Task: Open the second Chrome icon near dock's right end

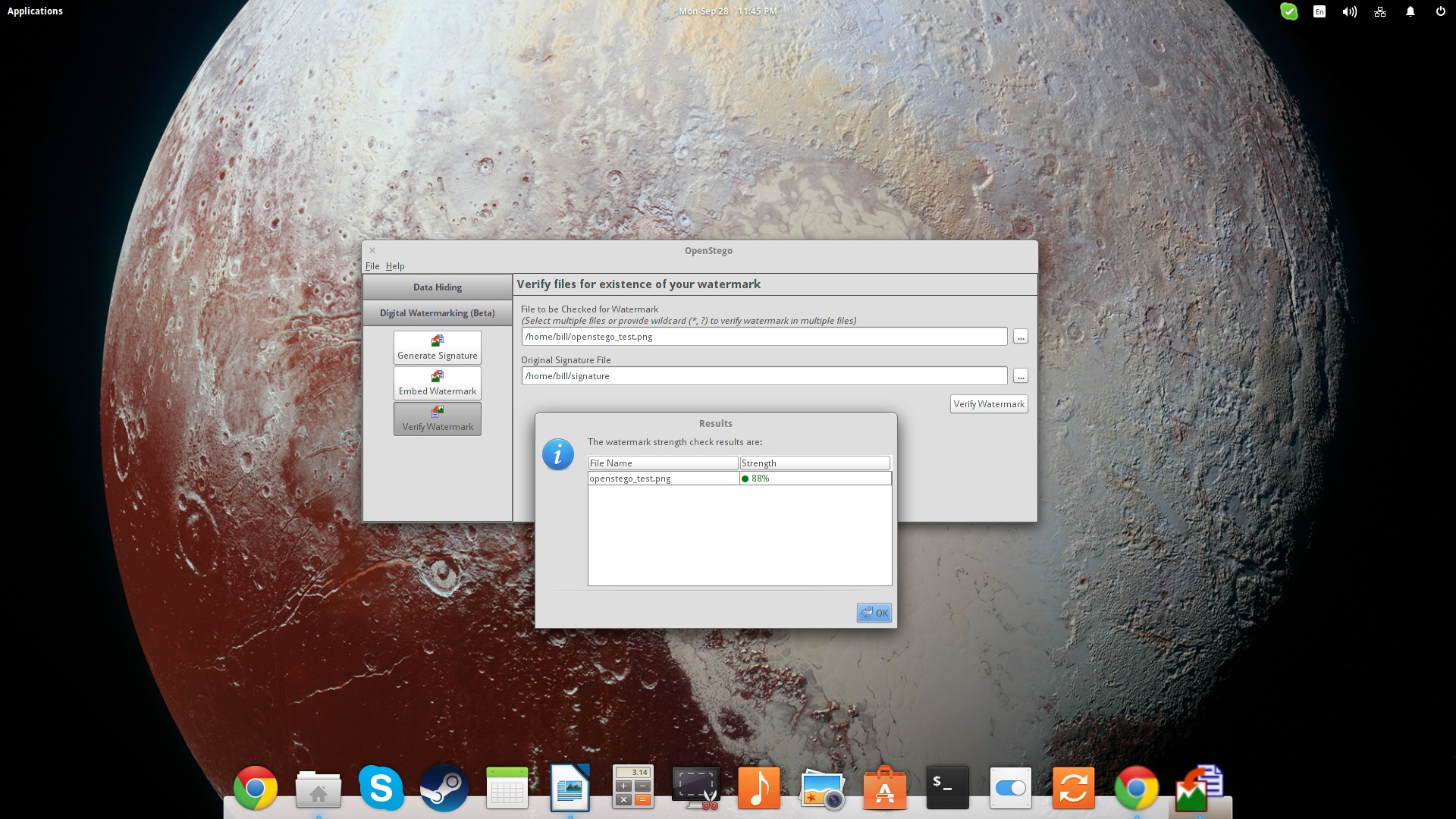Action: (1136, 788)
